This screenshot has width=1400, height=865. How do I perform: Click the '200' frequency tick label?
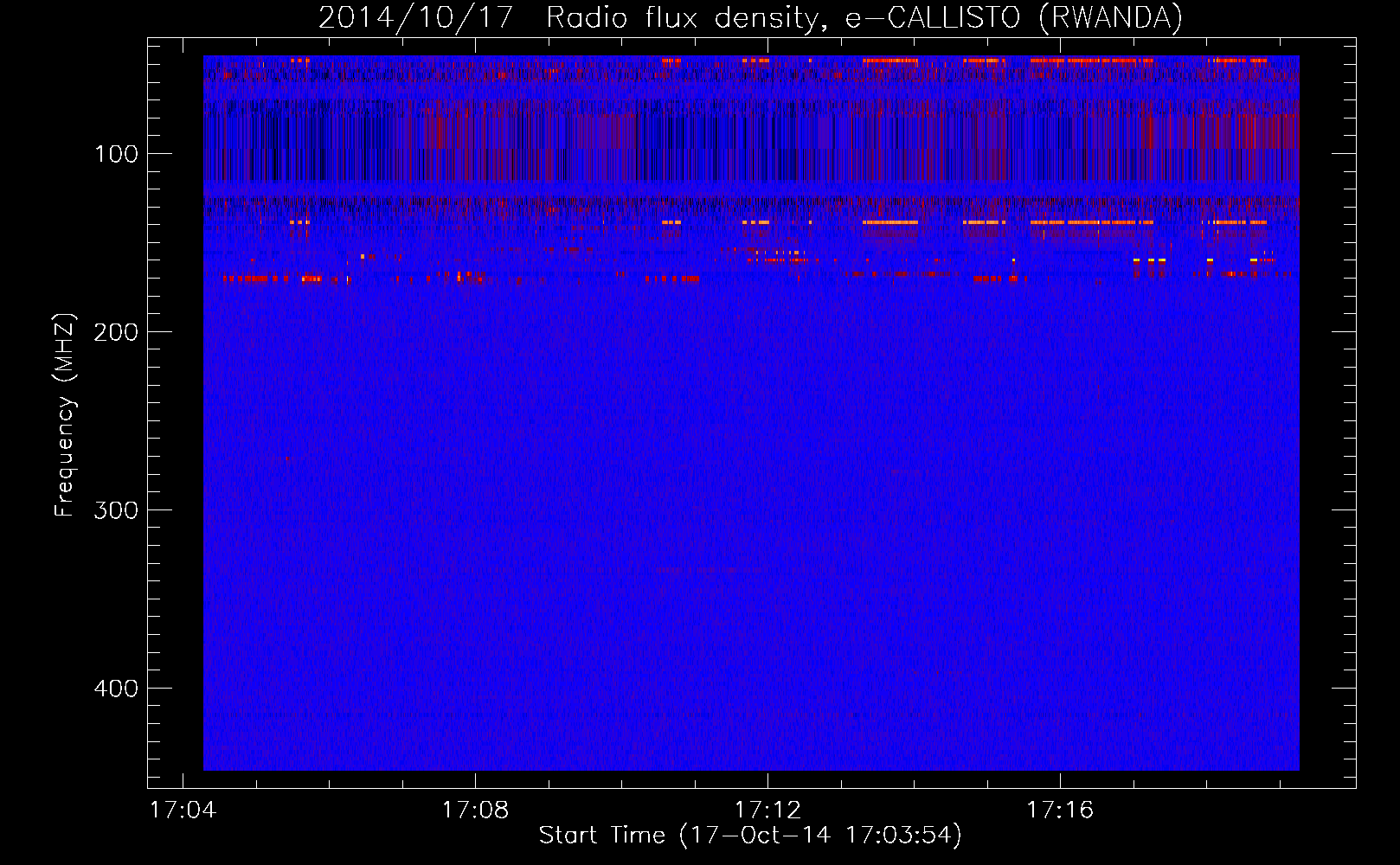coord(116,332)
